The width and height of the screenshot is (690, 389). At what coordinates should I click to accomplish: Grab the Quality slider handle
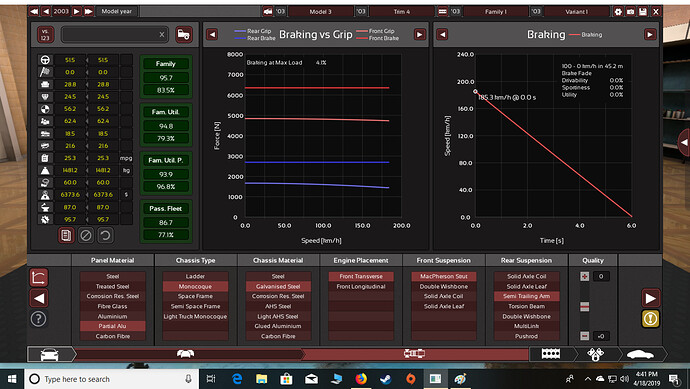coord(584,306)
